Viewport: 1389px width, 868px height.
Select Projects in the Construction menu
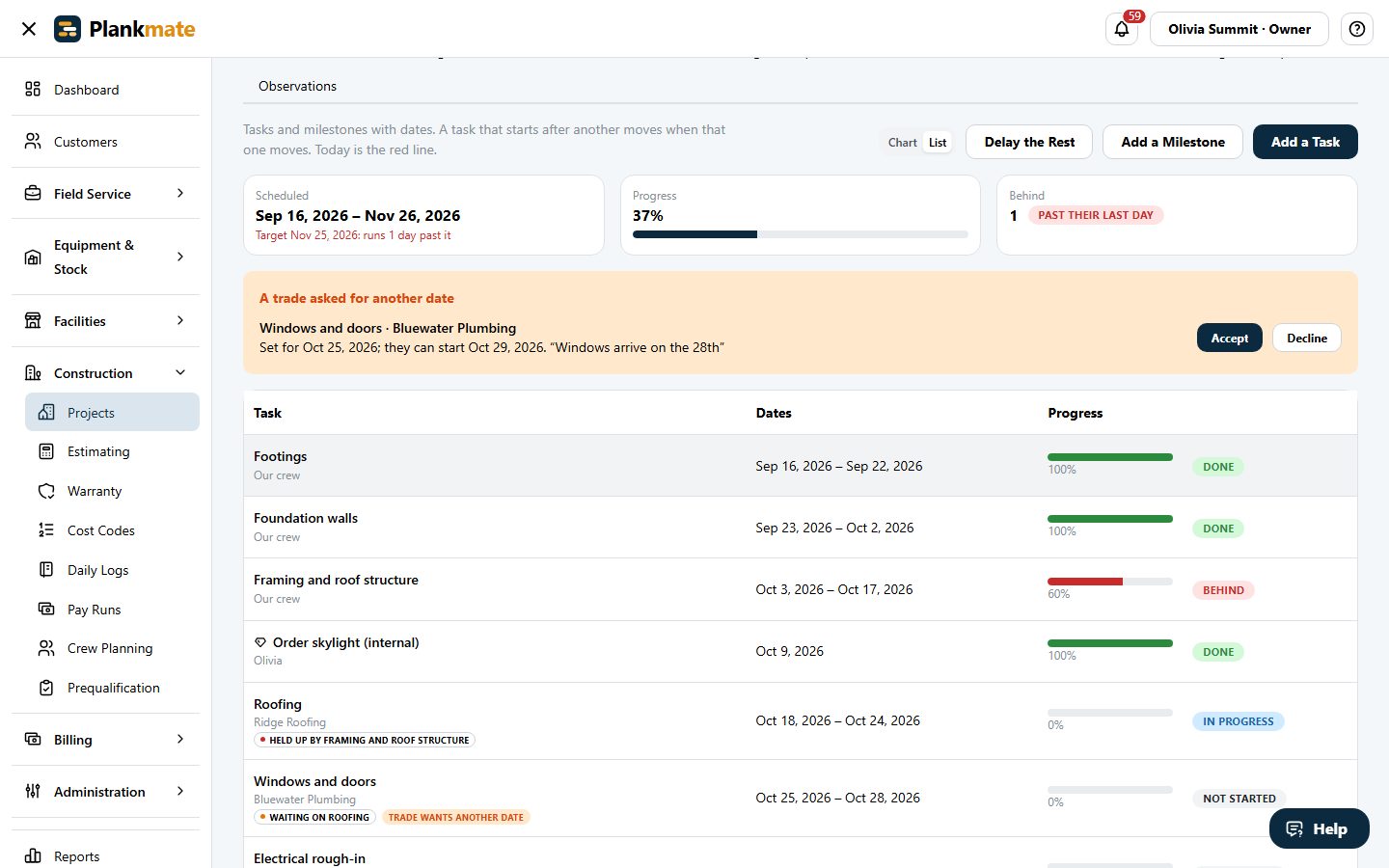pos(112,413)
